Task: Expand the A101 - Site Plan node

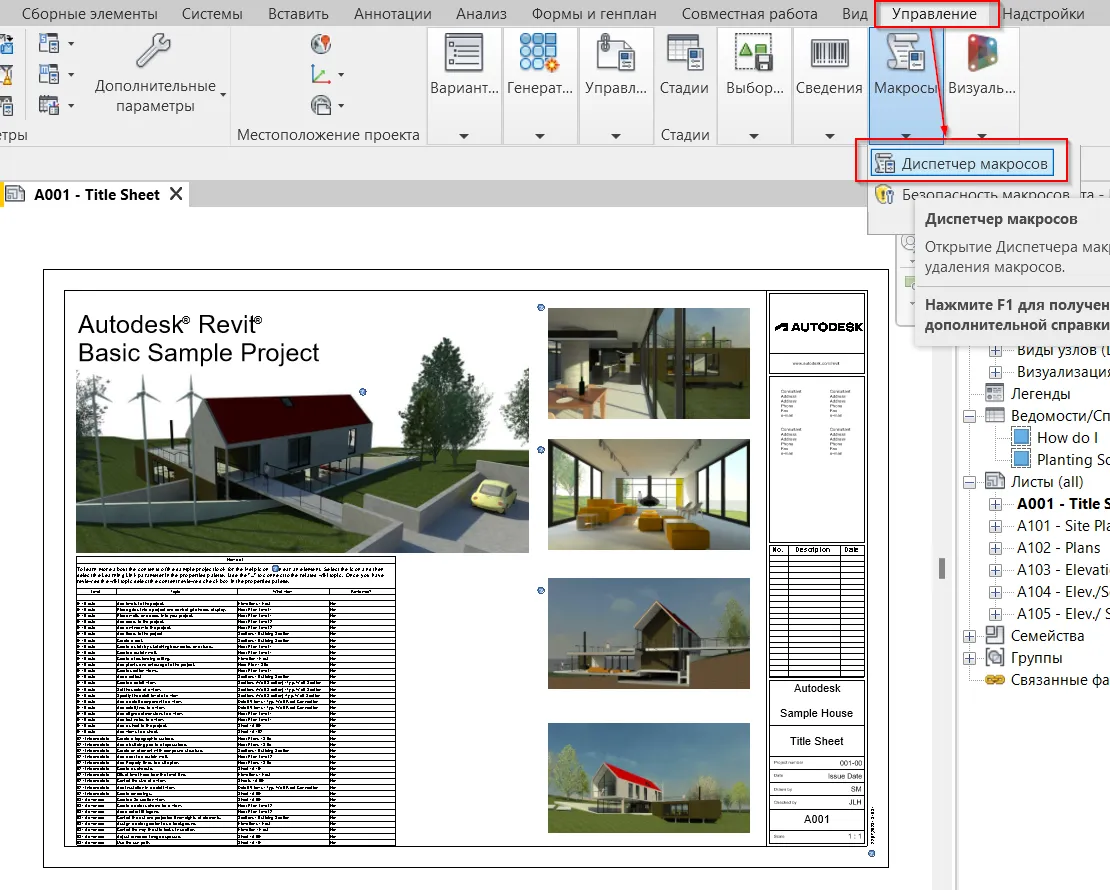Action: pos(995,526)
